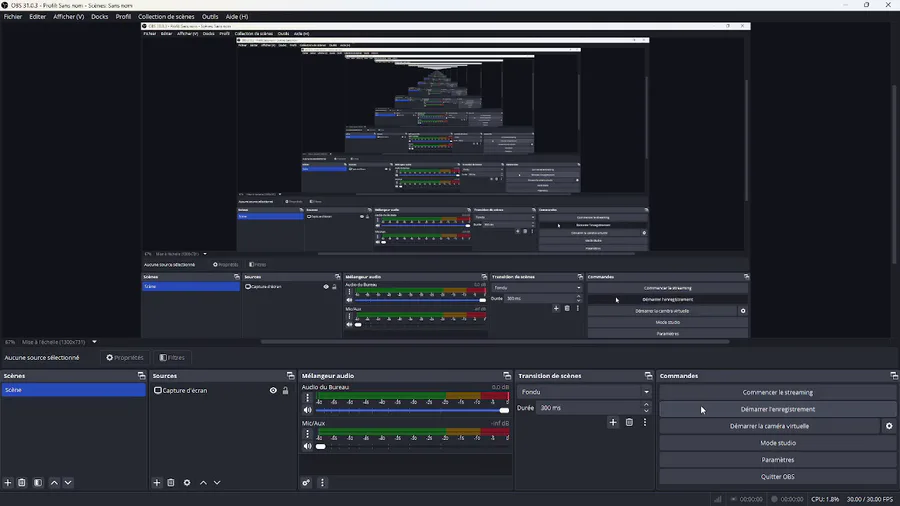Viewport: 900px width, 506px height.
Task: Select Scène in the Scènes list
Action: [x=73, y=390]
